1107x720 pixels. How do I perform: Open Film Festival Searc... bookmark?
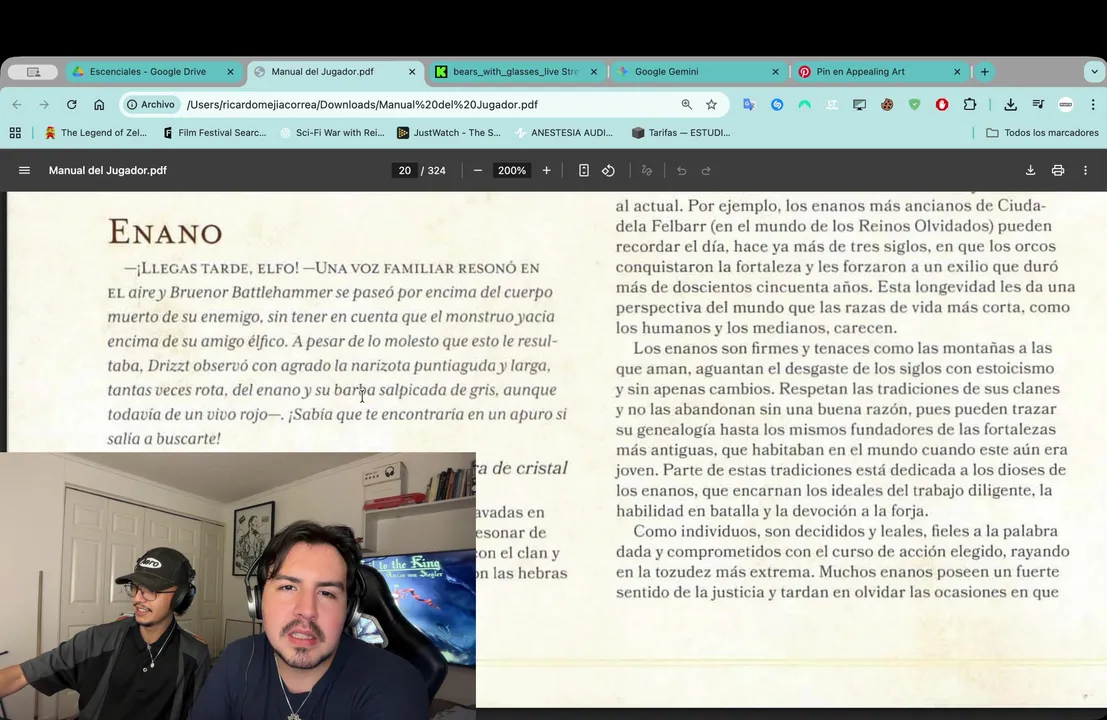click(x=215, y=133)
